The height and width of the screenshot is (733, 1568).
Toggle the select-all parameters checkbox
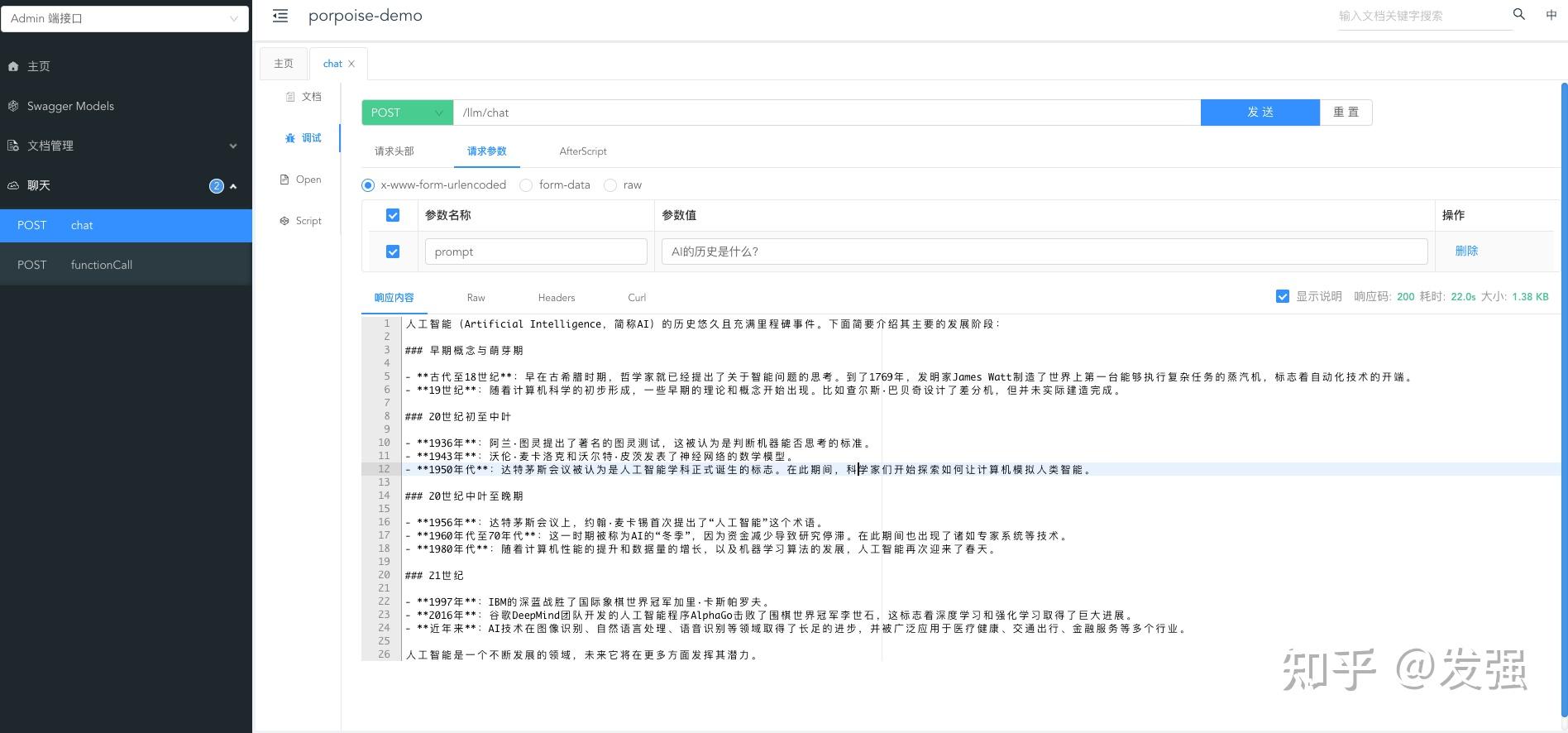[x=393, y=215]
